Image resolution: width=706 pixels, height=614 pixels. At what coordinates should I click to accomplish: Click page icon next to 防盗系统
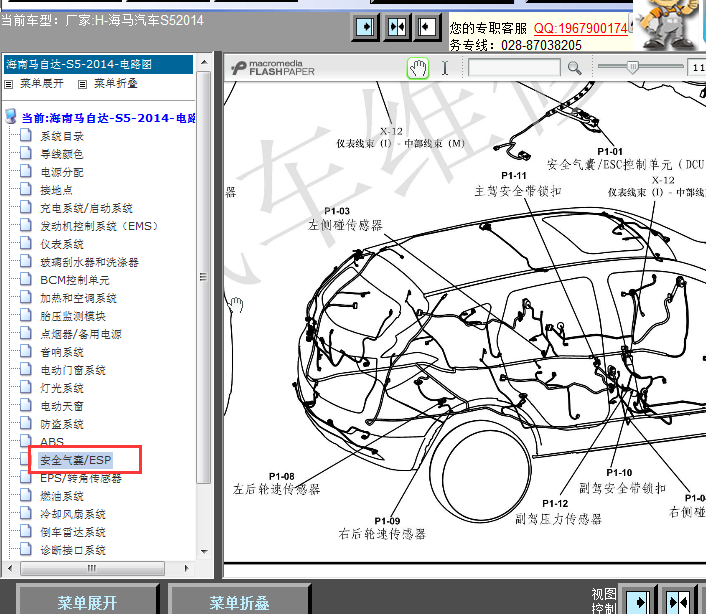pos(26,423)
